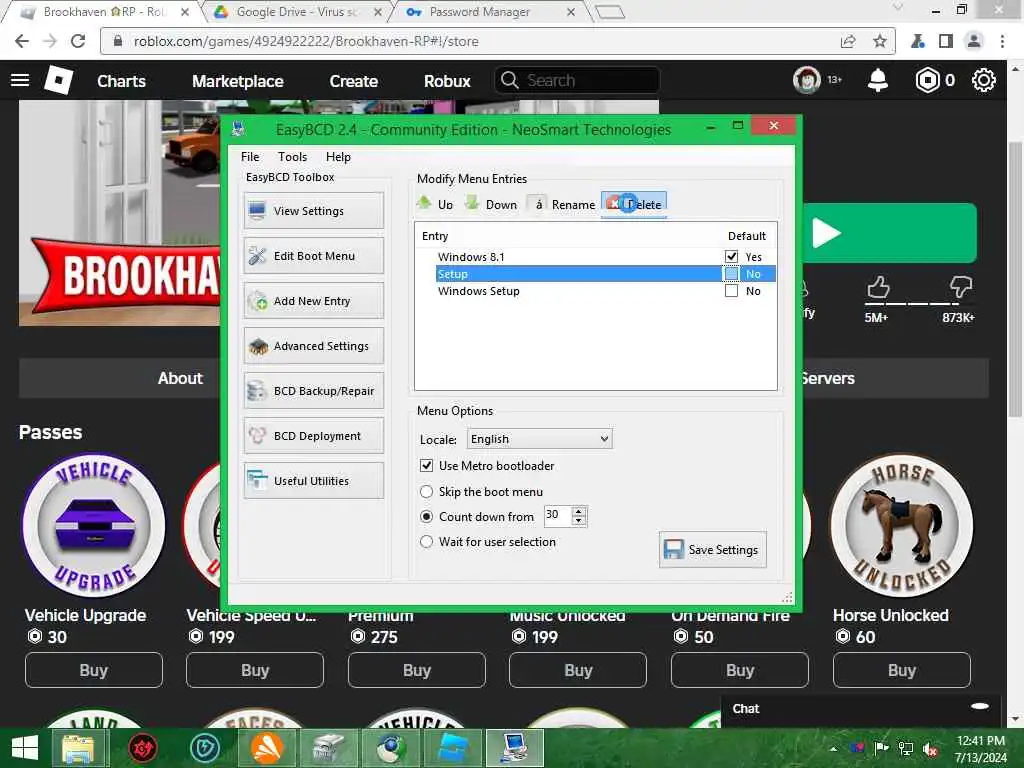Save Settings in EasyBCD
Screen dimensions: 1024x768
click(712, 550)
